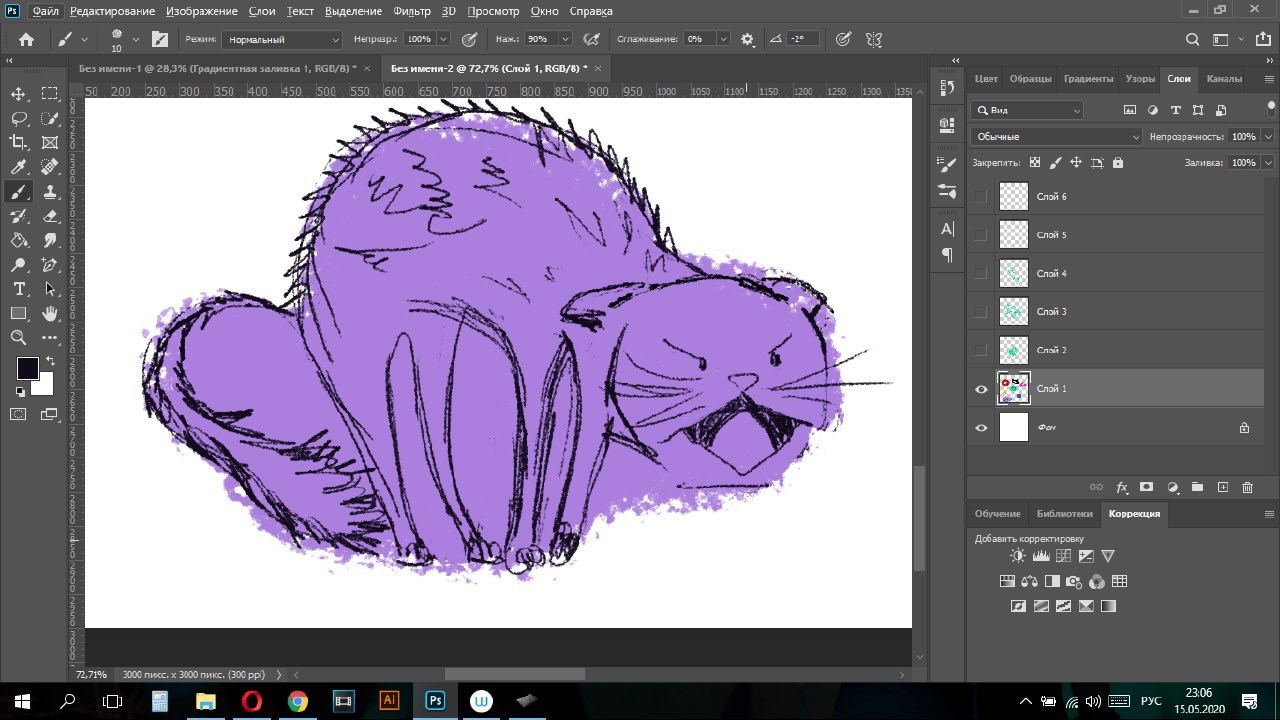
Task: Select the Zoom tool in toolbox
Action: (x=18, y=338)
